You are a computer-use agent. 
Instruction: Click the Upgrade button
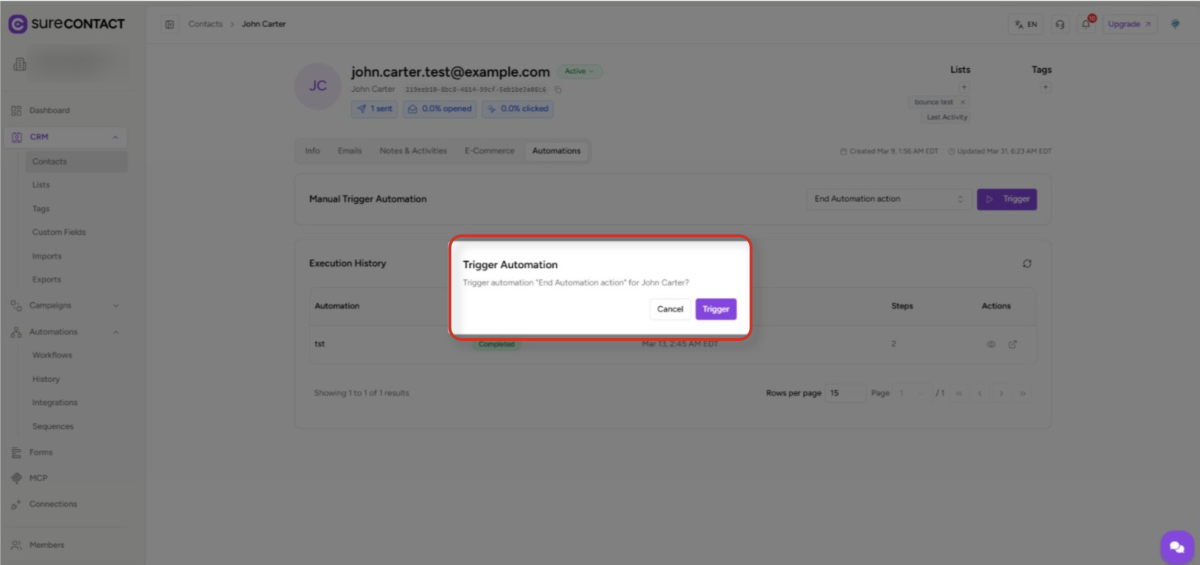pyautogui.click(x=1131, y=24)
